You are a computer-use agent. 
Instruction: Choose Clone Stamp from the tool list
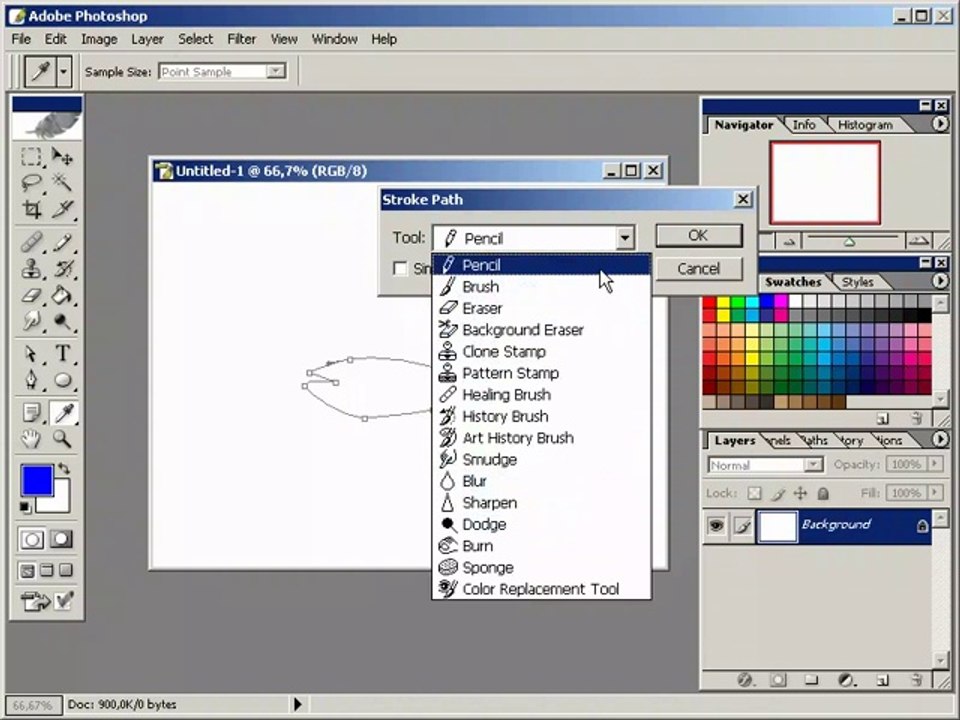[x=541, y=351]
